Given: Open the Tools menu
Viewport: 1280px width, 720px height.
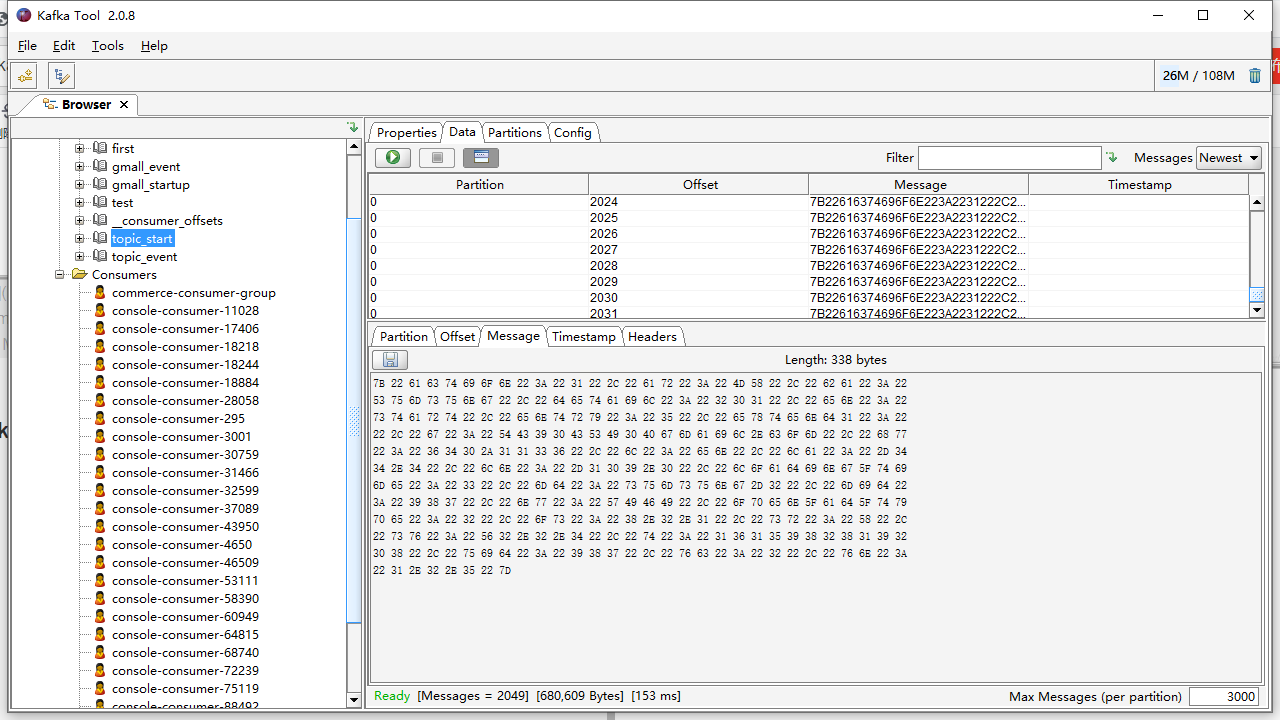Looking at the screenshot, I should tap(108, 46).
